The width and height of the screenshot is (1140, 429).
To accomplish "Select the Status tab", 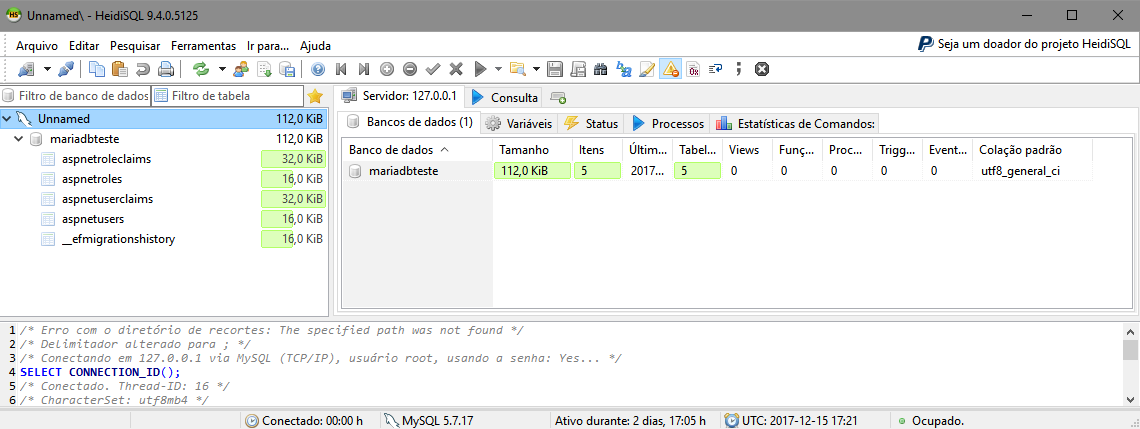I will 591,124.
